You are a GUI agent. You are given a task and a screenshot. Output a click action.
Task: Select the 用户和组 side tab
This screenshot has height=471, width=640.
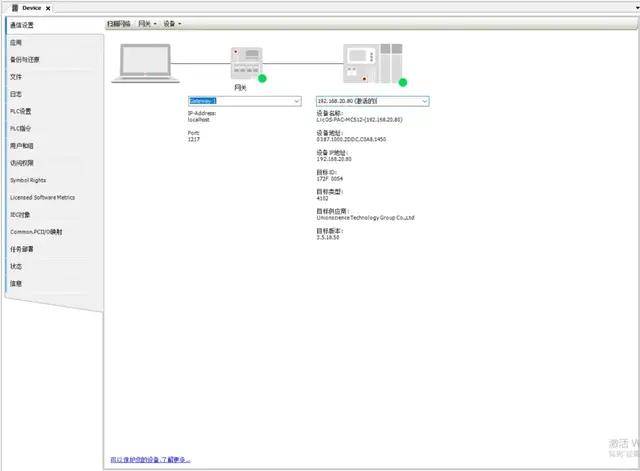(x=22, y=145)
